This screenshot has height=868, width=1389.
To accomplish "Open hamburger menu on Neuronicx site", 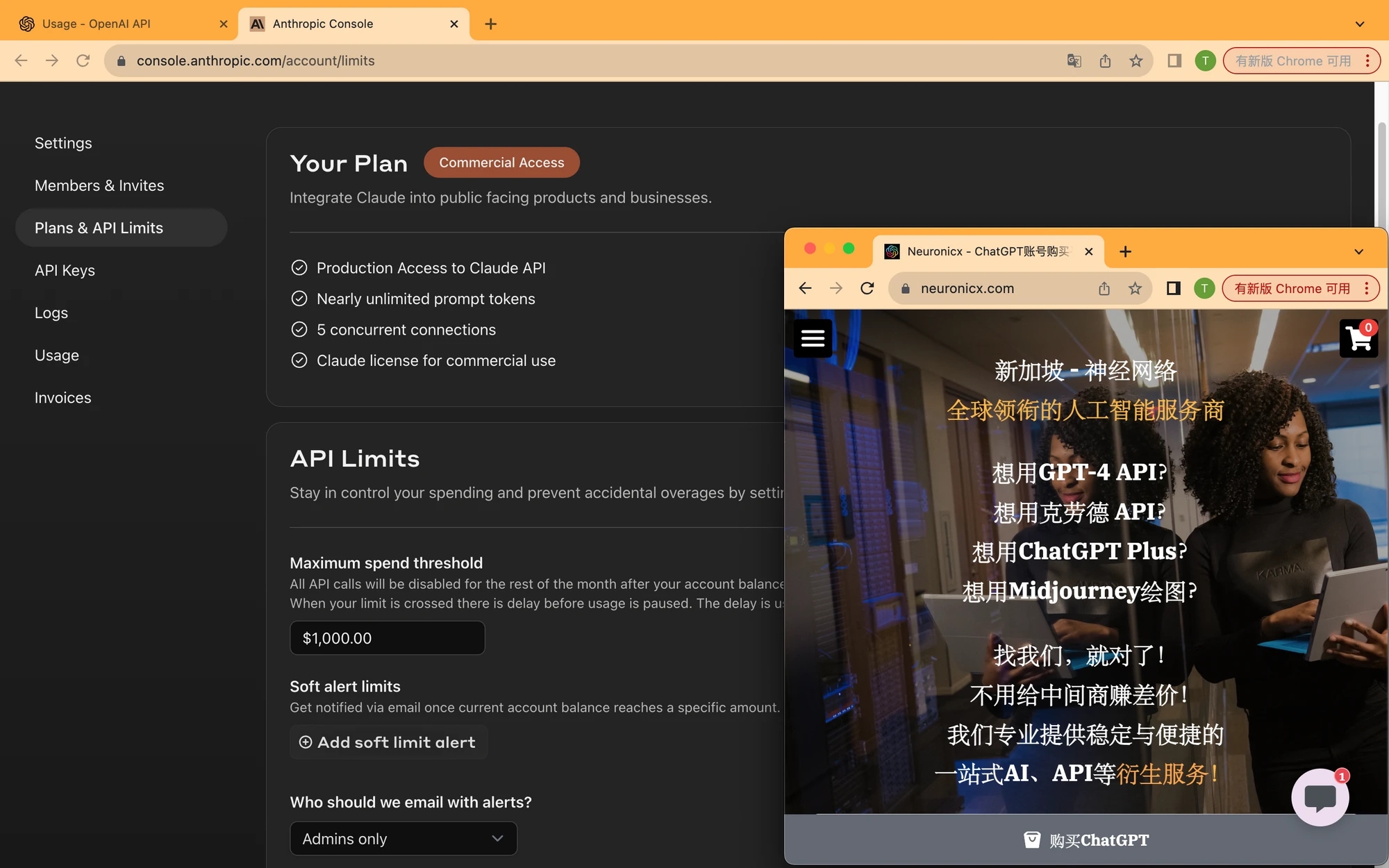I will pyautogui.click(x=813, y=338).
